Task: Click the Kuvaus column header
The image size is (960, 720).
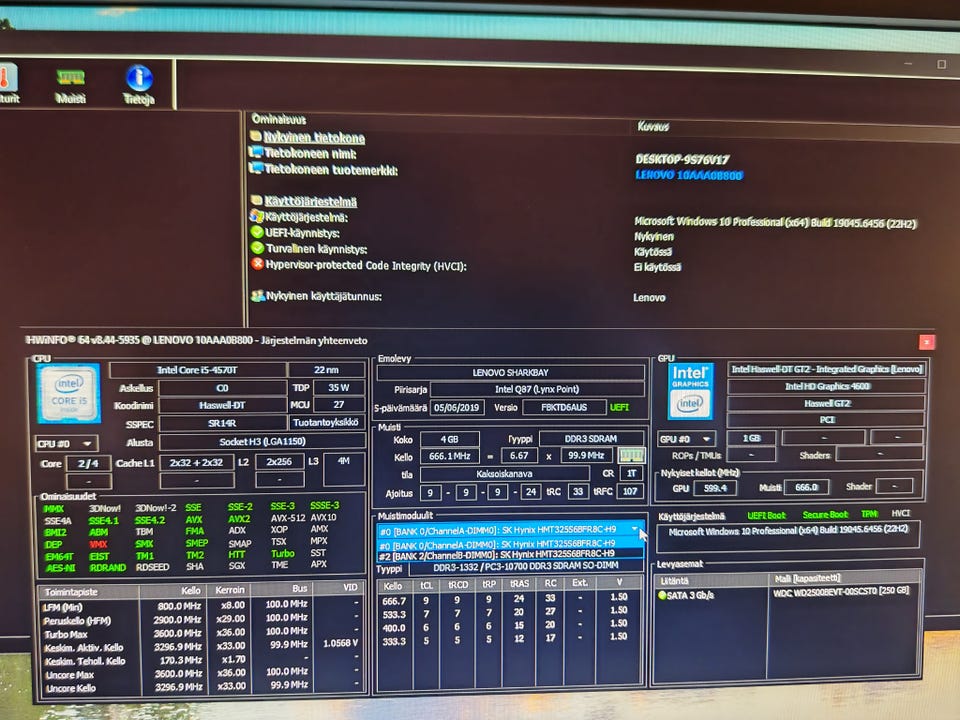Action: coord(653,126)
